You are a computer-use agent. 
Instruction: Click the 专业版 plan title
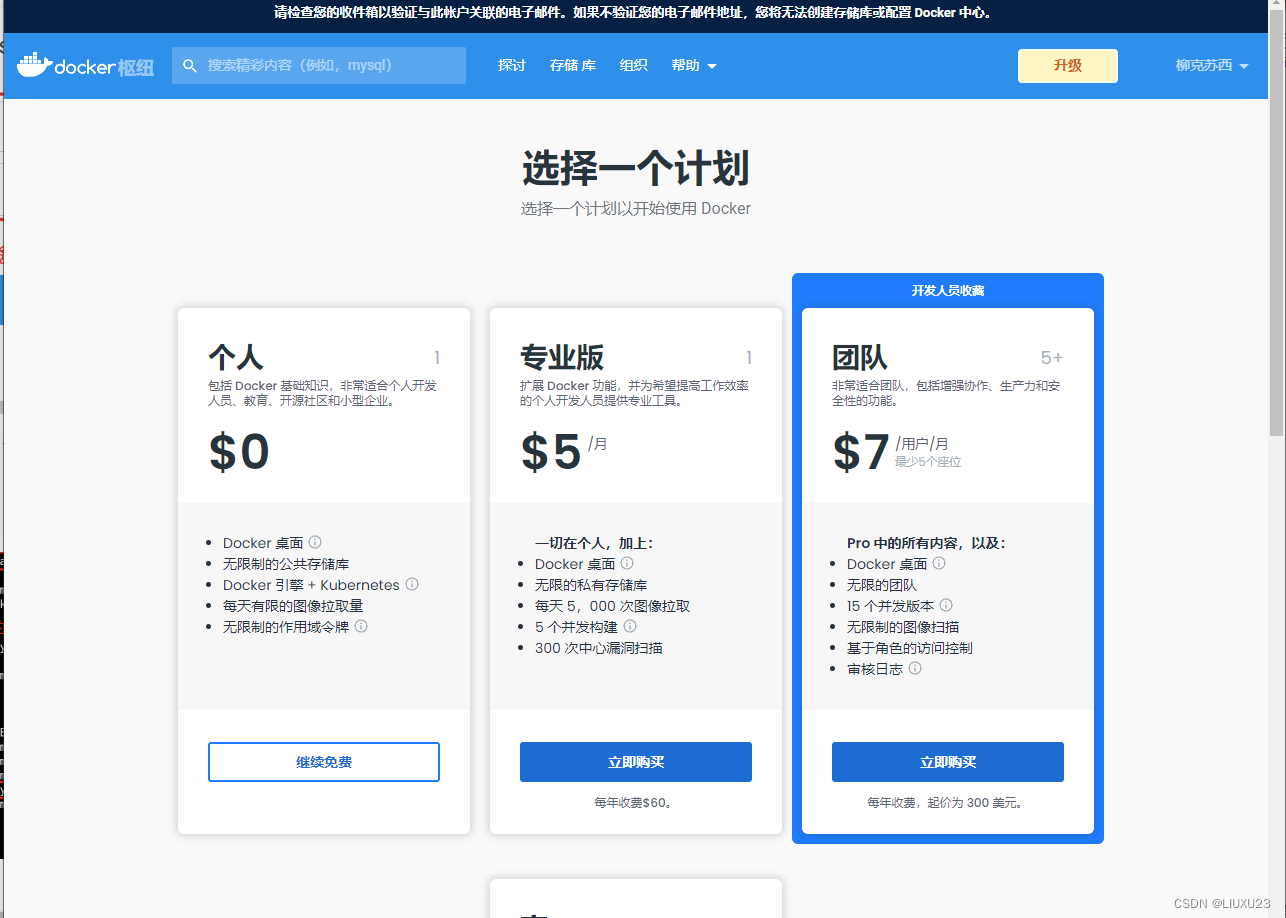coord(562,357)
